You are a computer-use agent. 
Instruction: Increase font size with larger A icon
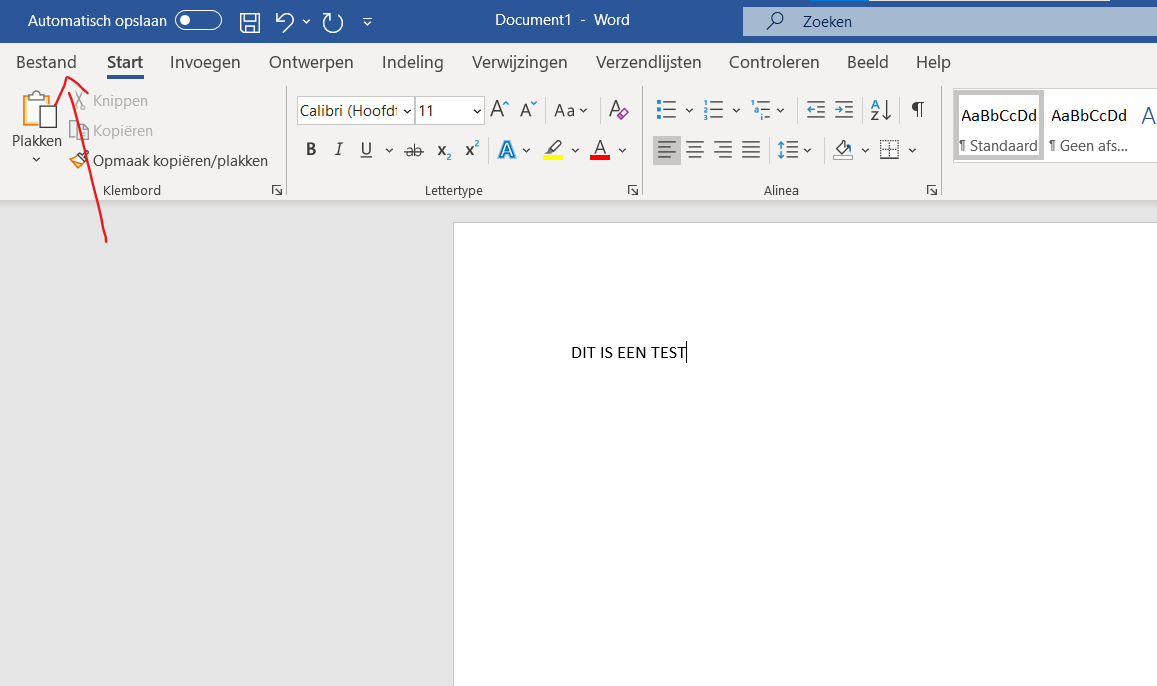click(500, 109)
